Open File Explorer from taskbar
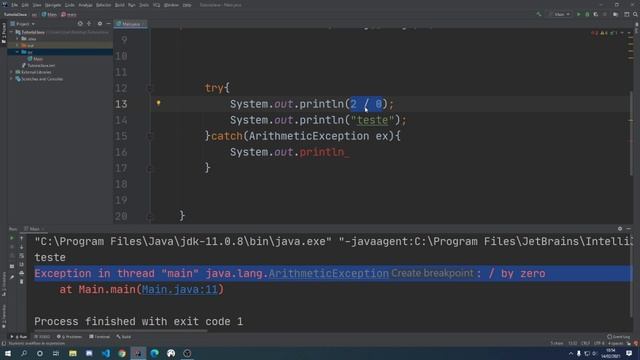640x360 pixels. [x=73, y=353]
